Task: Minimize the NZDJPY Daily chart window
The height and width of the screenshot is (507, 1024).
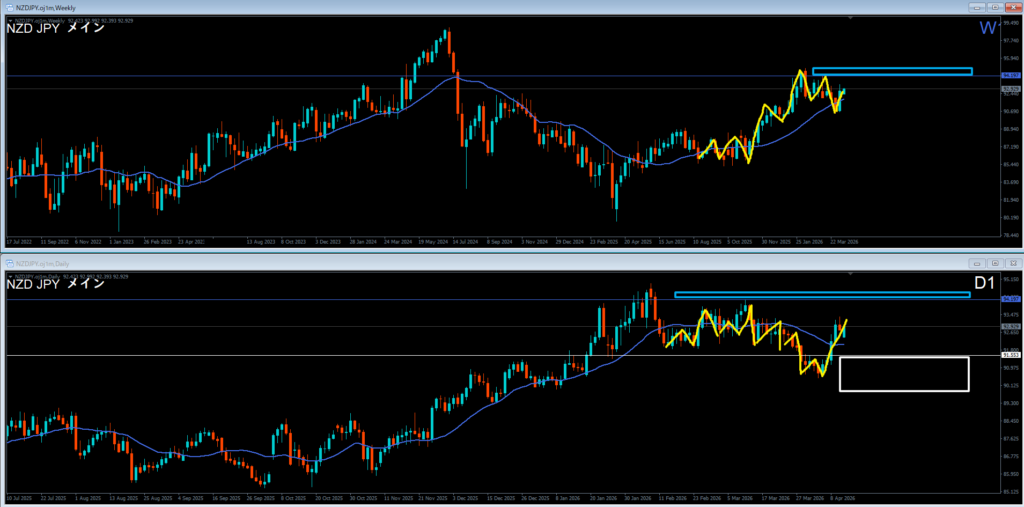Action: (x=979, y=262)
